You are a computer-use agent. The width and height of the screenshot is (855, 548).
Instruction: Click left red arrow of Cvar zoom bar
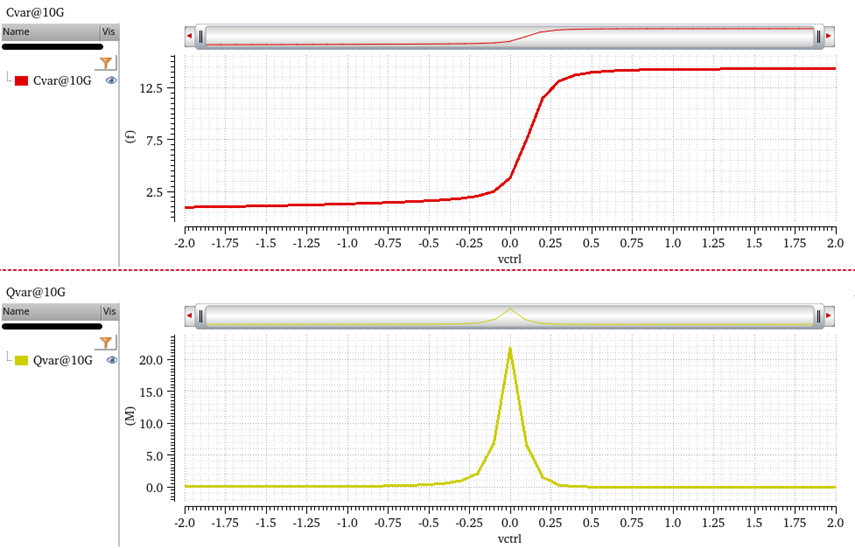click(x=189, y=37)
